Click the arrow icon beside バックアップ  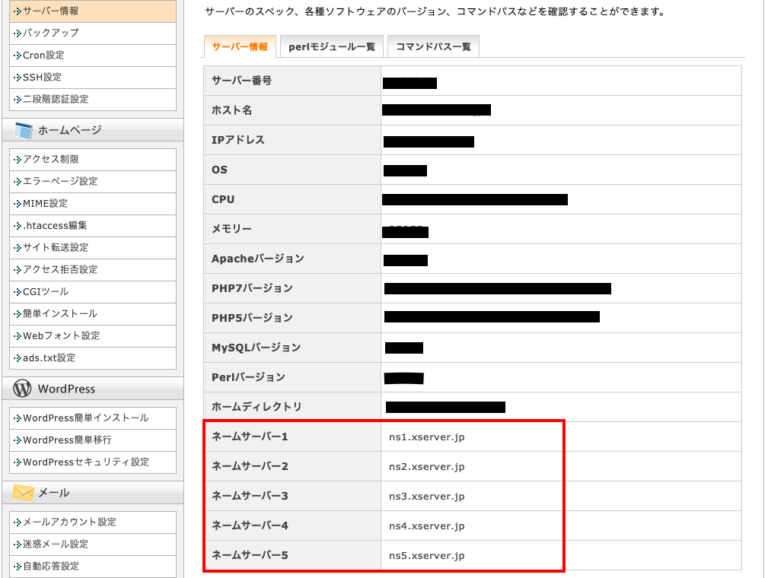pos(17,33)
